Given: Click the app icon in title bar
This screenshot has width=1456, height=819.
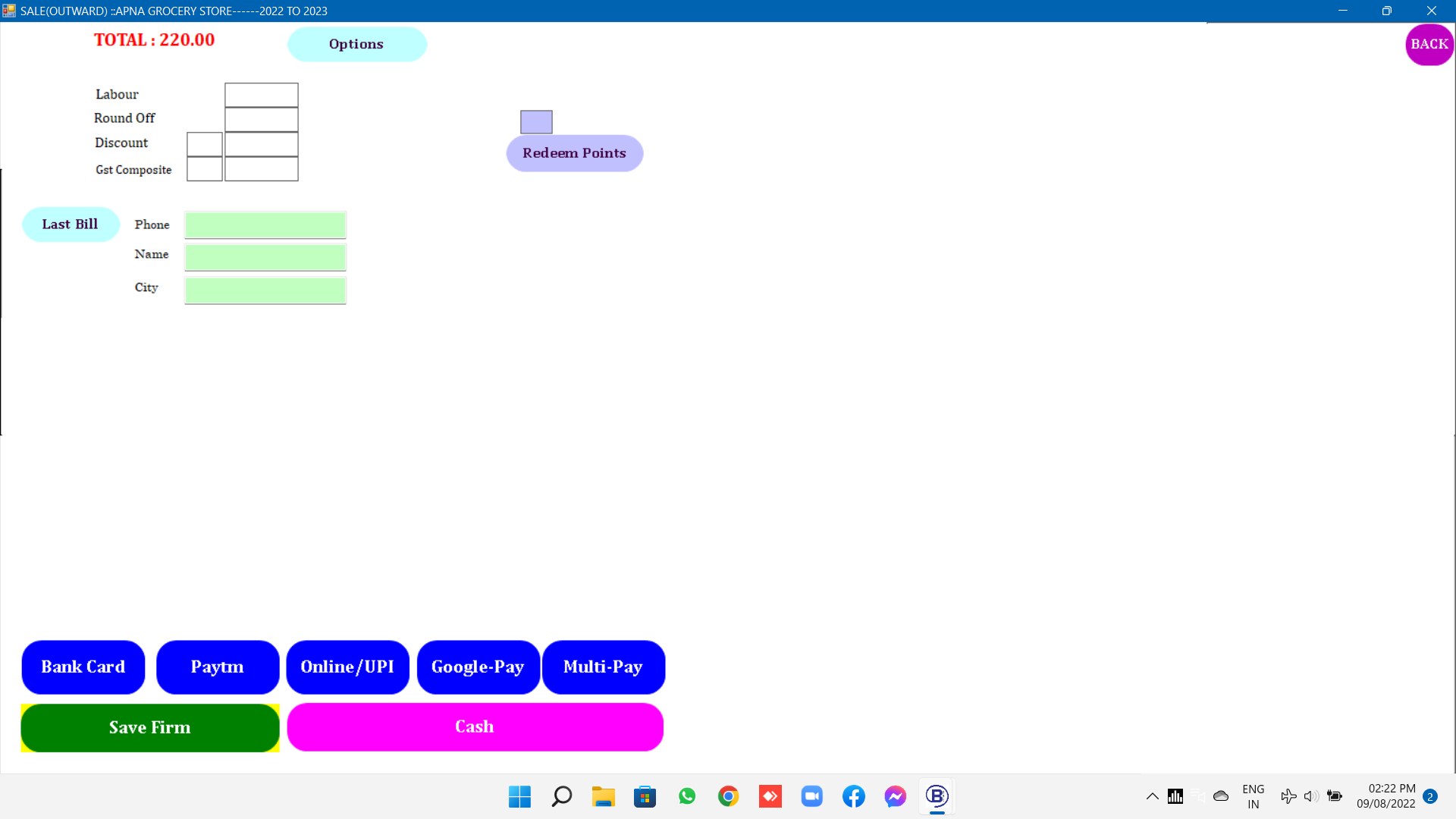Looking at the screenshot, I should coord(9,11).
